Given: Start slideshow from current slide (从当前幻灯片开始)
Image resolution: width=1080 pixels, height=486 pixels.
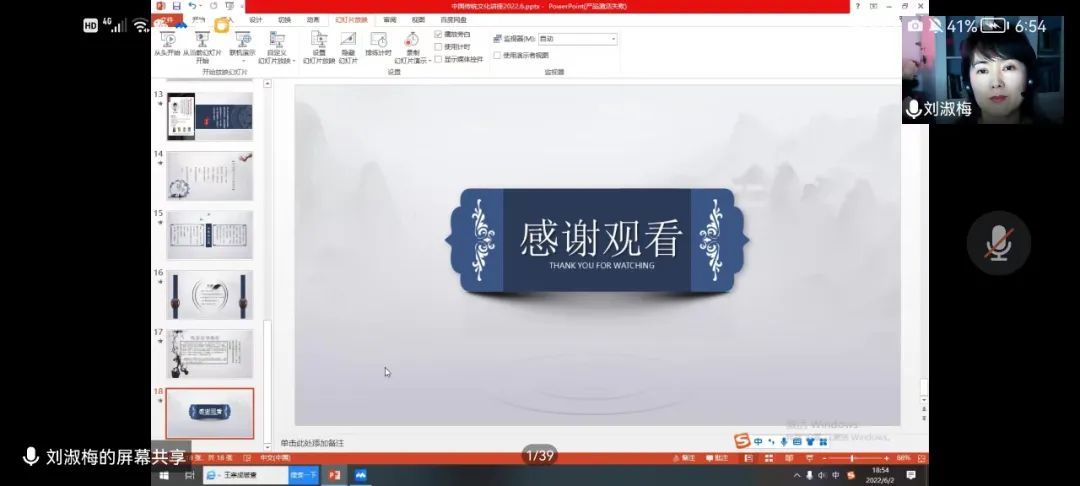Looking at the screenshot, I should [x=202, y=41].
